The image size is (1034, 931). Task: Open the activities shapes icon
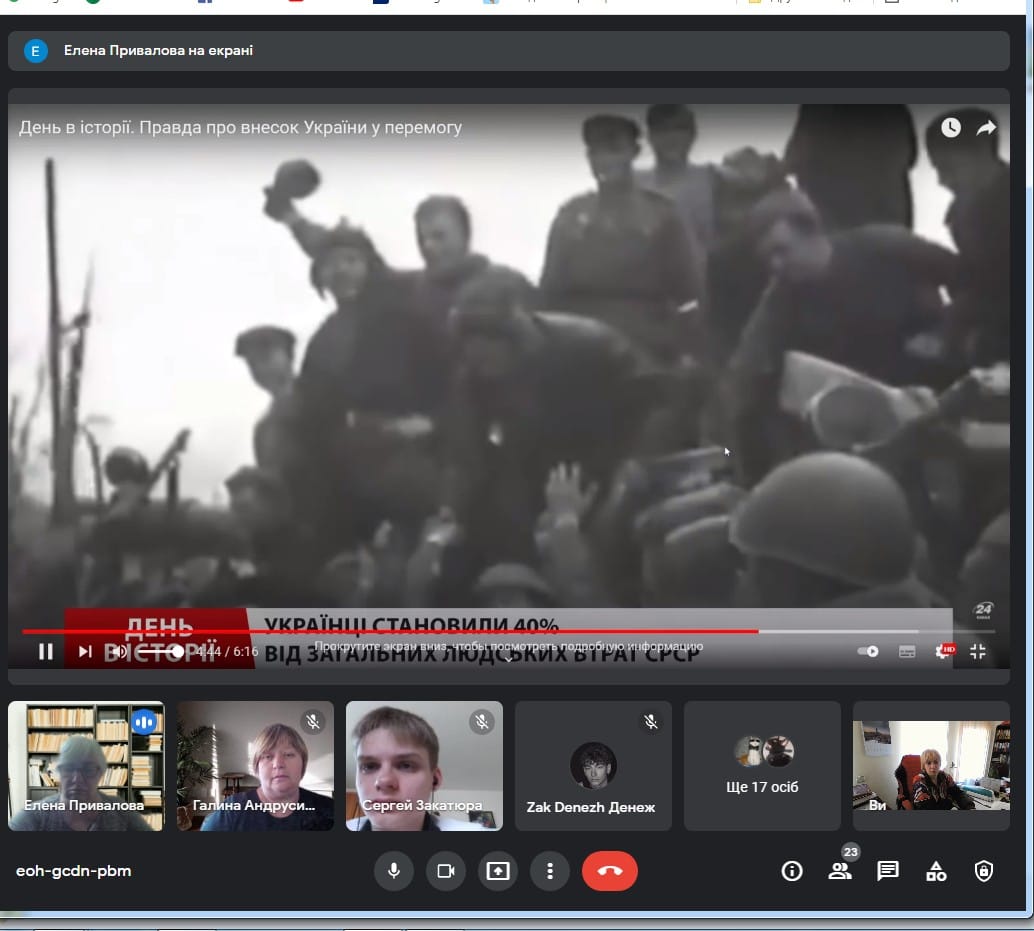tap(936, 871)
